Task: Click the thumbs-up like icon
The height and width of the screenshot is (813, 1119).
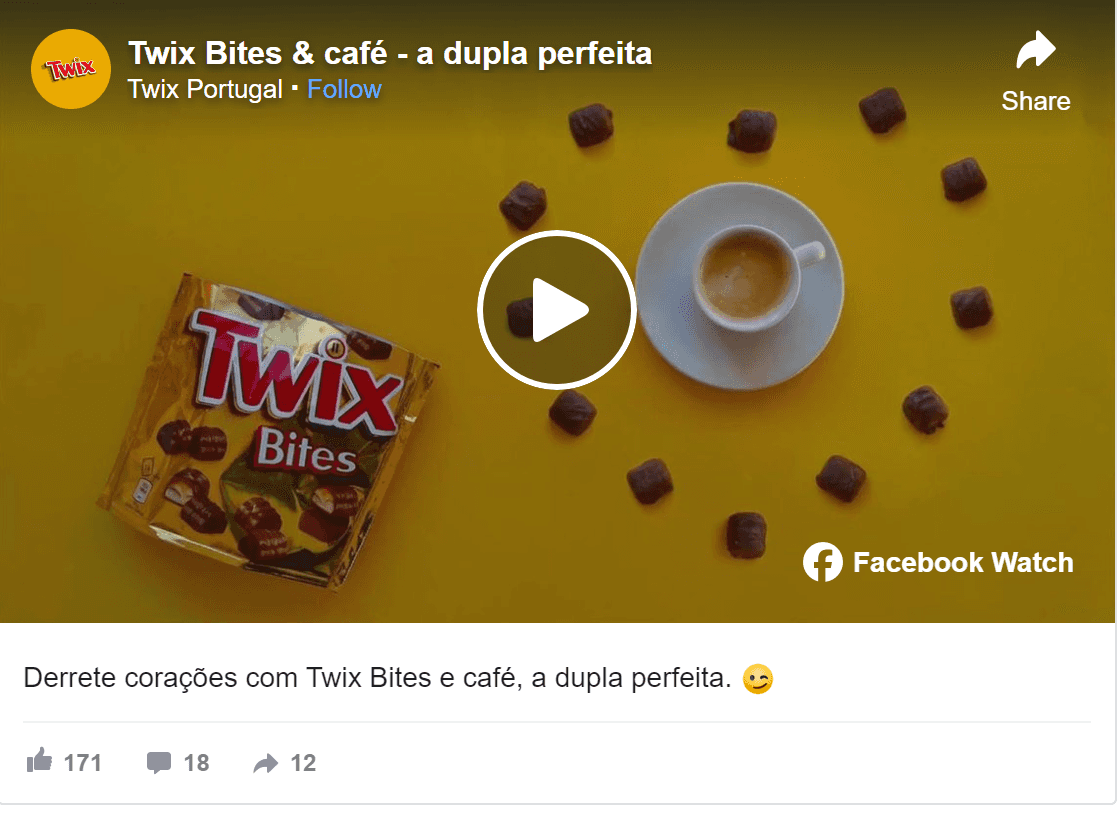Action: [x=39, y=761]
